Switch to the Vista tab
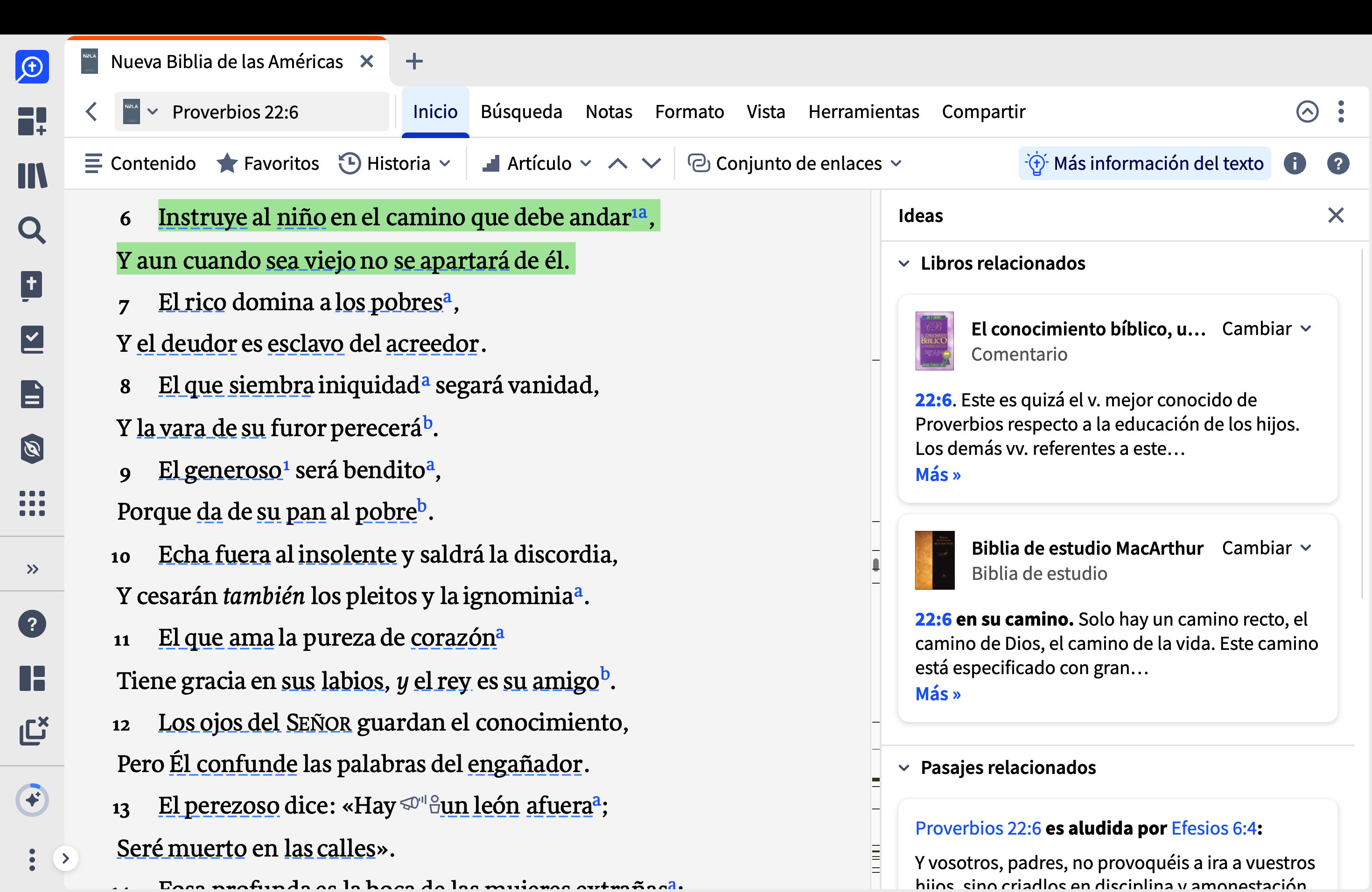Viewport: 1372px width, 892px height. click(765, 111)
